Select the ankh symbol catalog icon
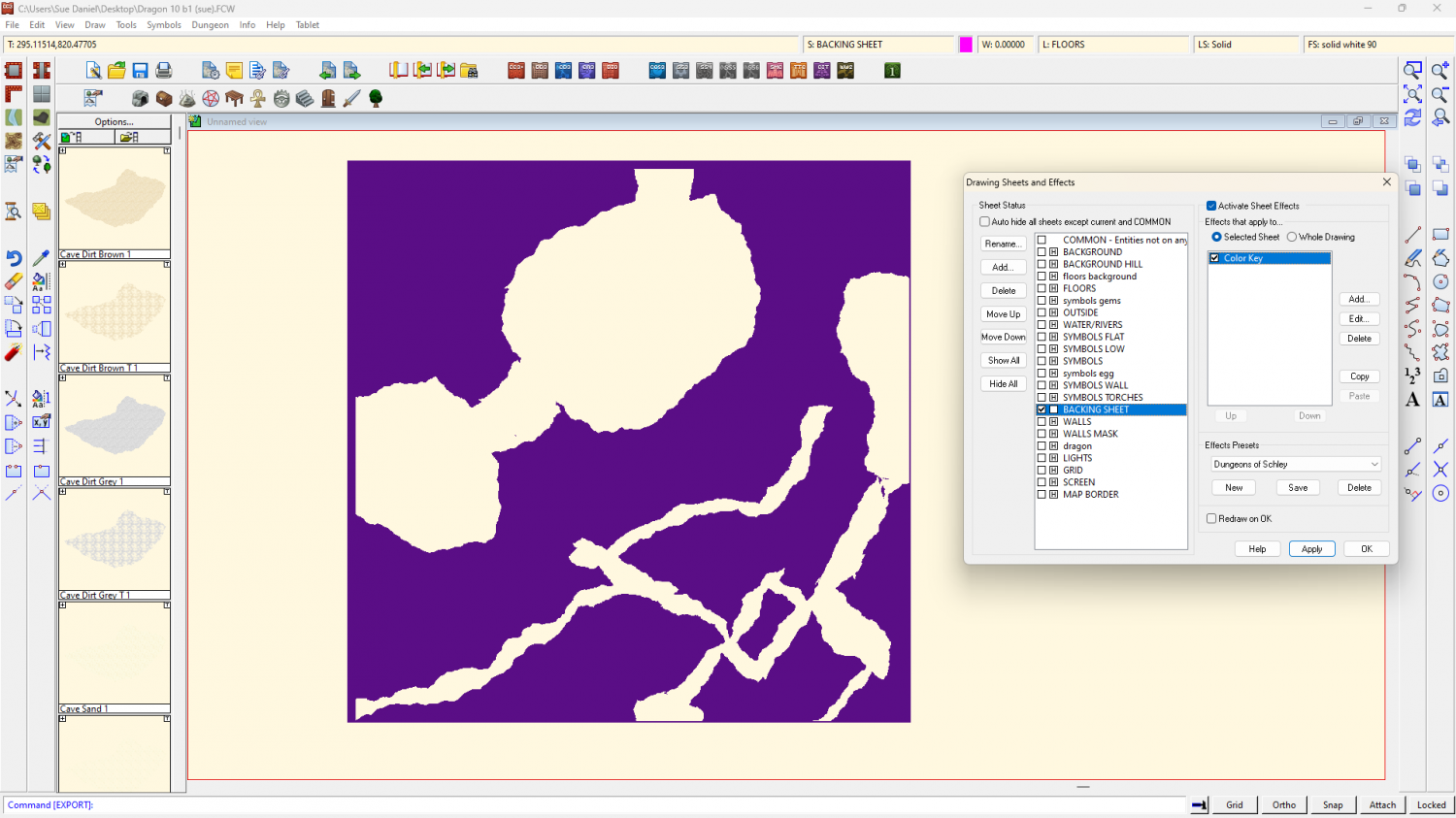Viewport: 1456px width, 818px height. coord(257,98)
